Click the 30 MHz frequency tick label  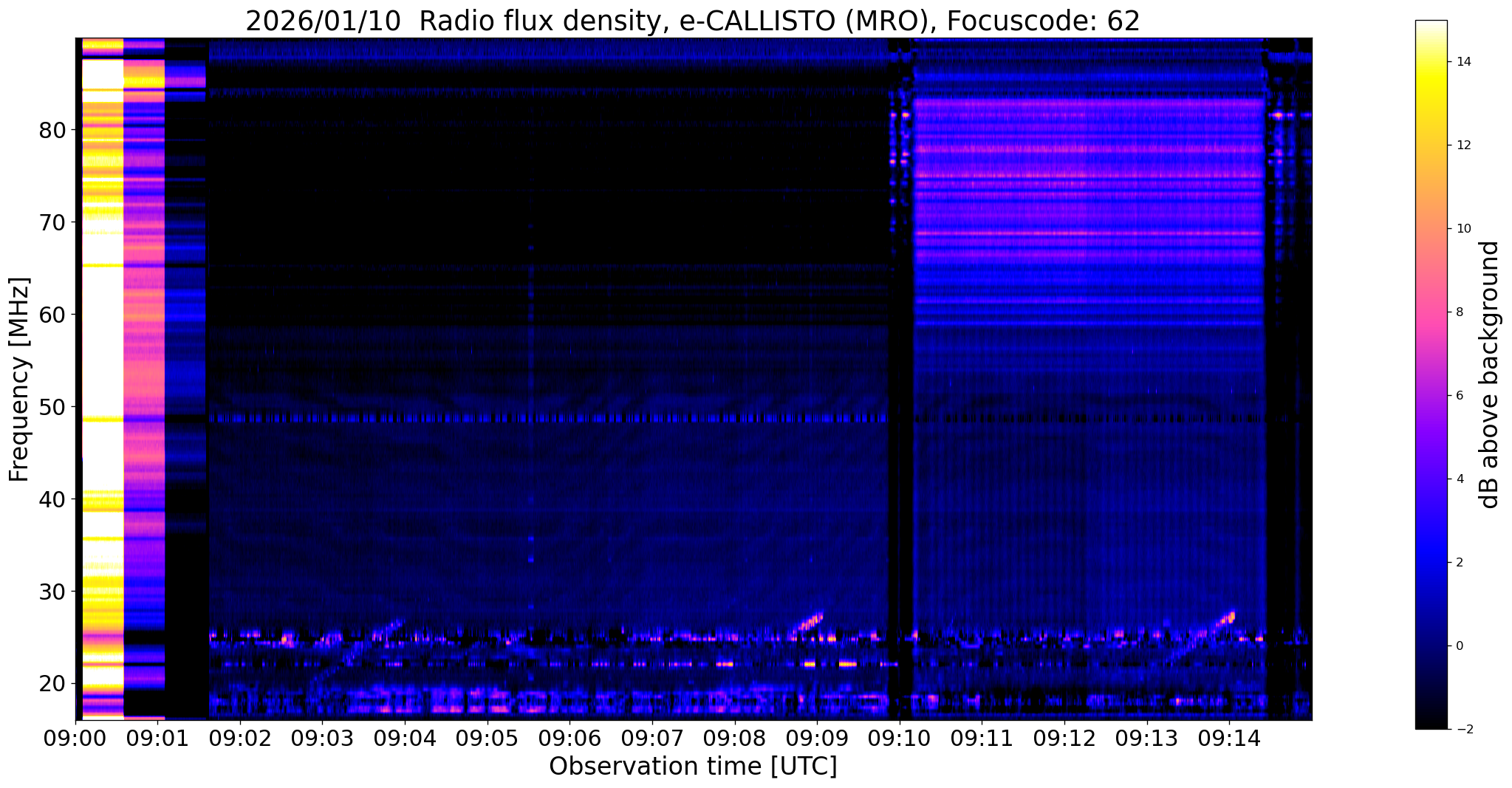point(52,592)
